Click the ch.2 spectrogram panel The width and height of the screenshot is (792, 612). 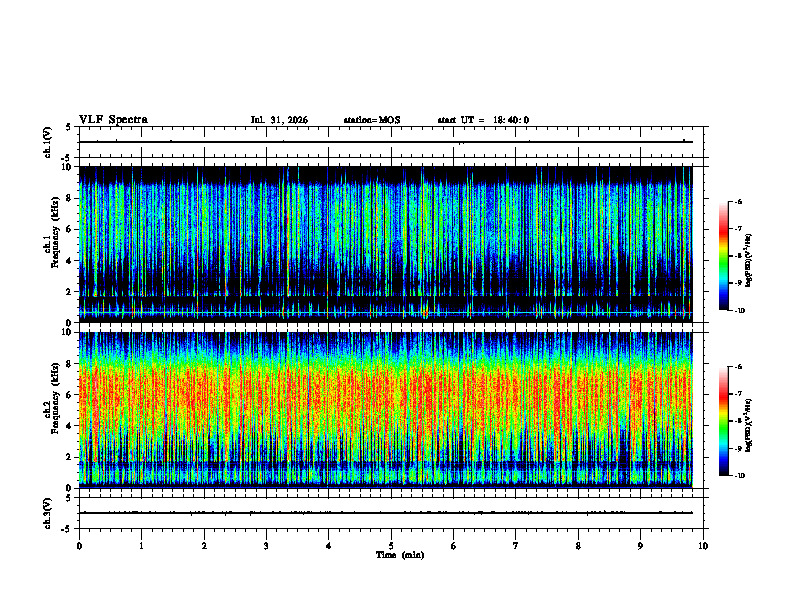pos(386,410)
